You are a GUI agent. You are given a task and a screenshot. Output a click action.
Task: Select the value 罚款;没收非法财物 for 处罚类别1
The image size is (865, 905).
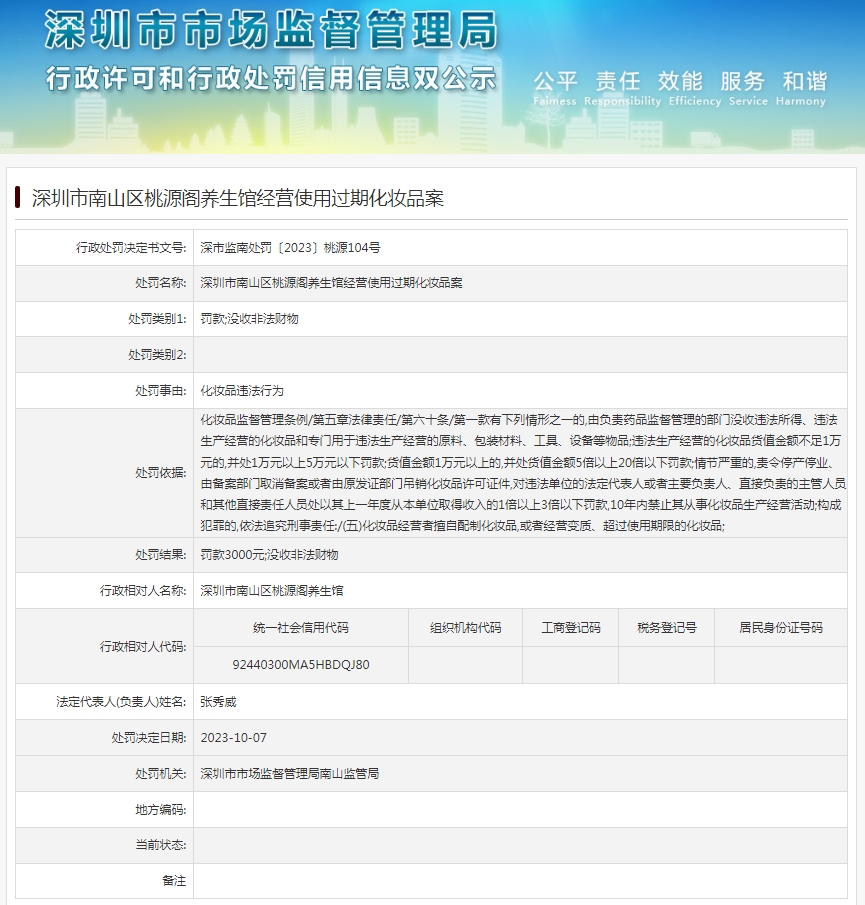point(249,319)
